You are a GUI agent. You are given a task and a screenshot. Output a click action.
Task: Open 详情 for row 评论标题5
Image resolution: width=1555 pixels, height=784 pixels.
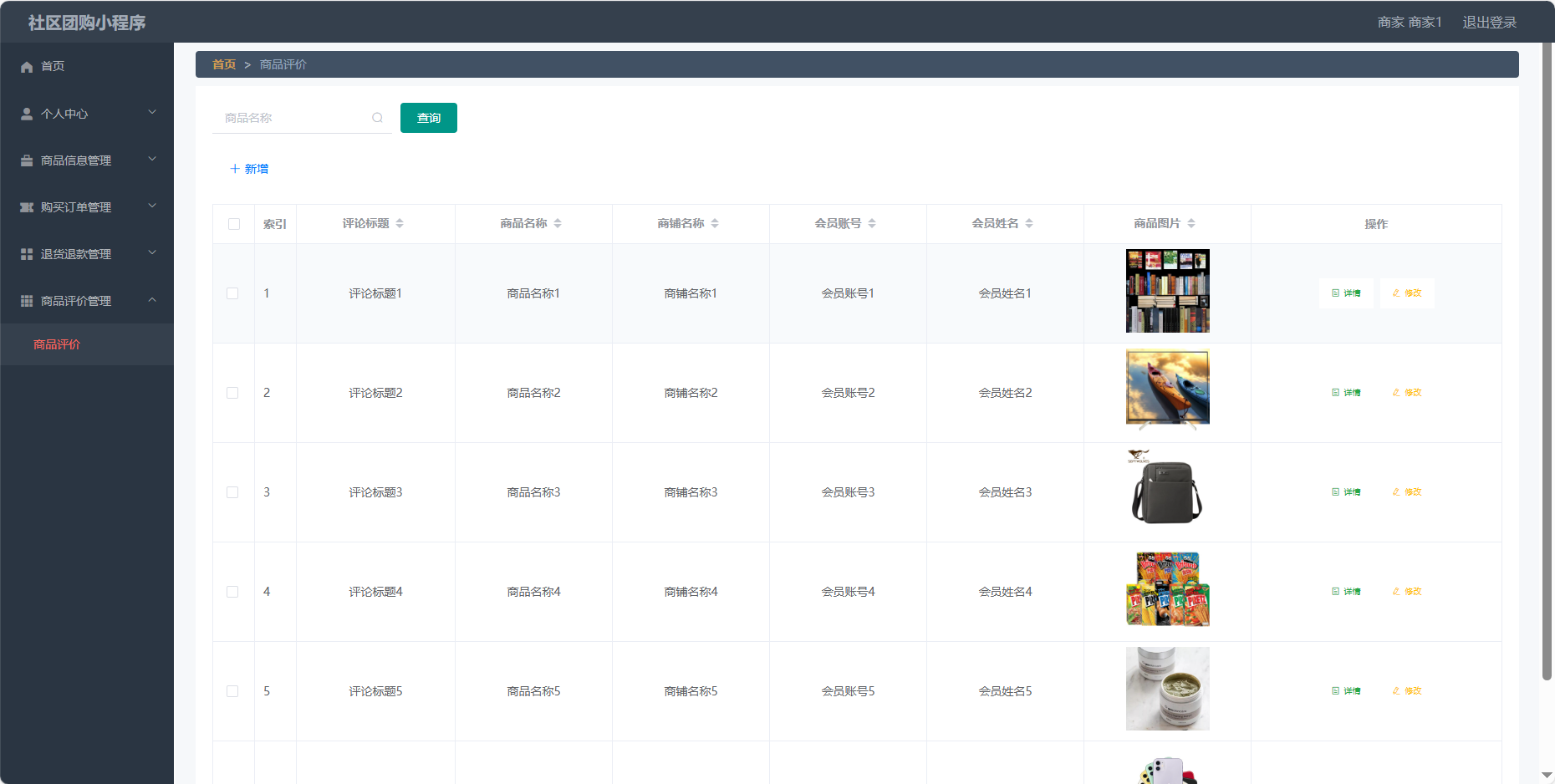pos(1346,691)
